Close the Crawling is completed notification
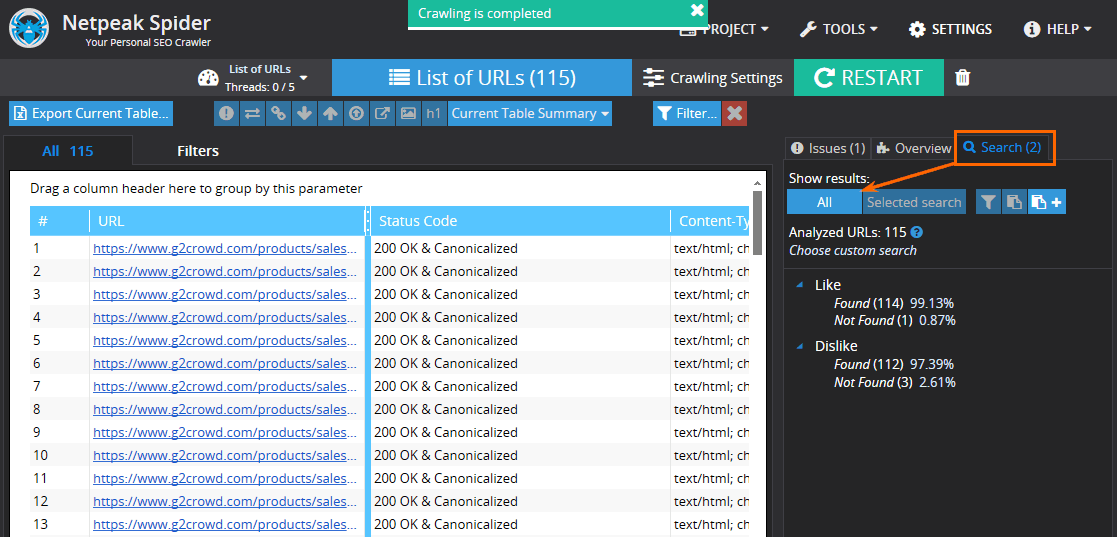Image resolution: width=1117 pixels, height=537 pixels. [697, 11]
